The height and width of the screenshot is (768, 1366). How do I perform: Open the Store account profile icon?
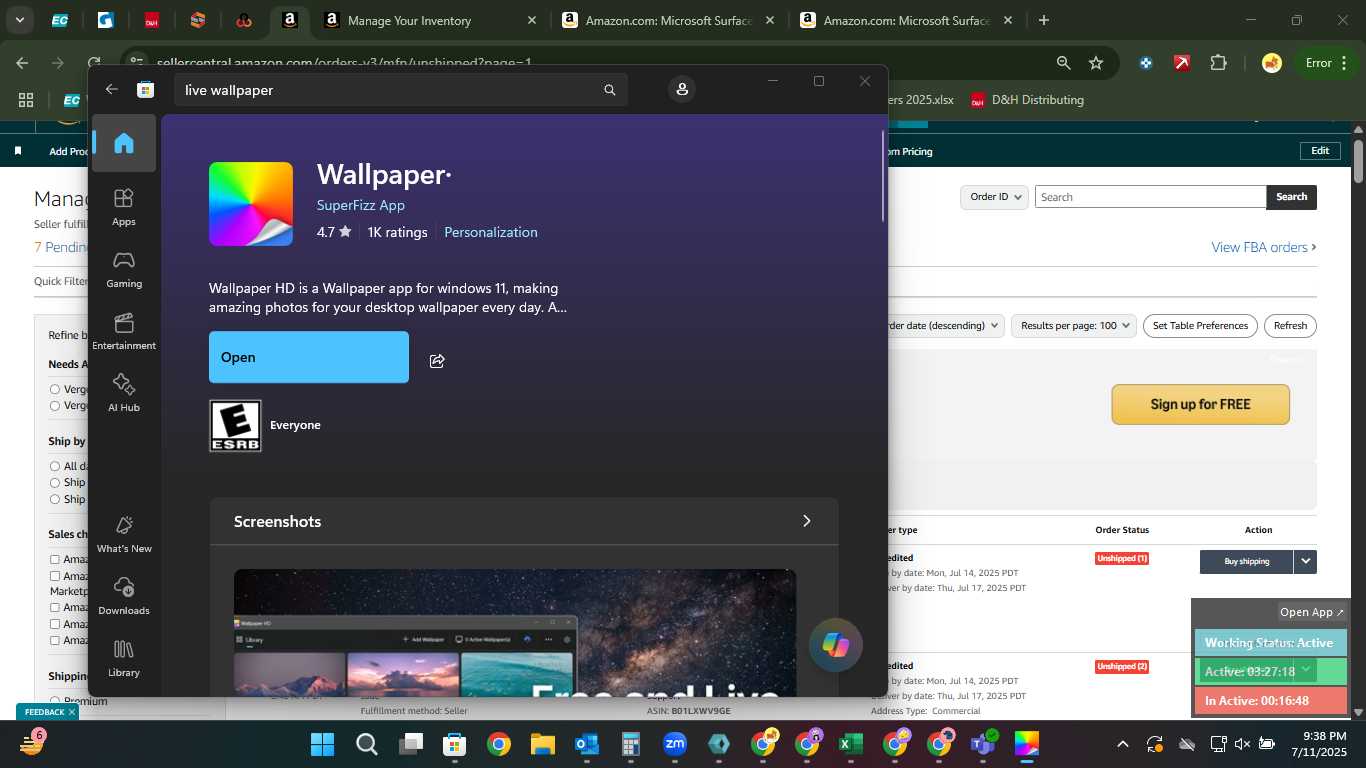point(682,90)
